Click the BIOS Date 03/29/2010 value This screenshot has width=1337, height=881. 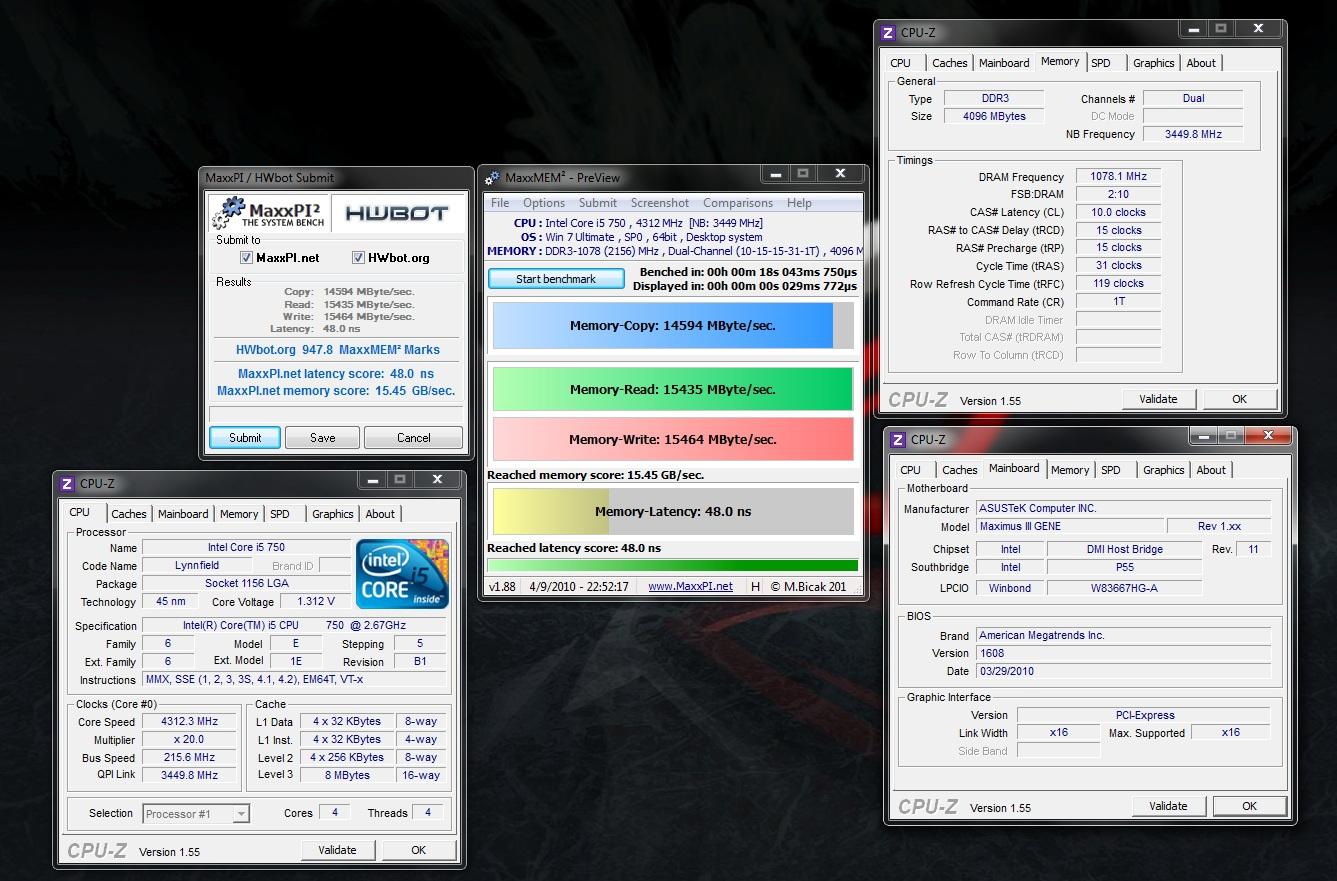pyautogui.click(x=1123, y=672)
